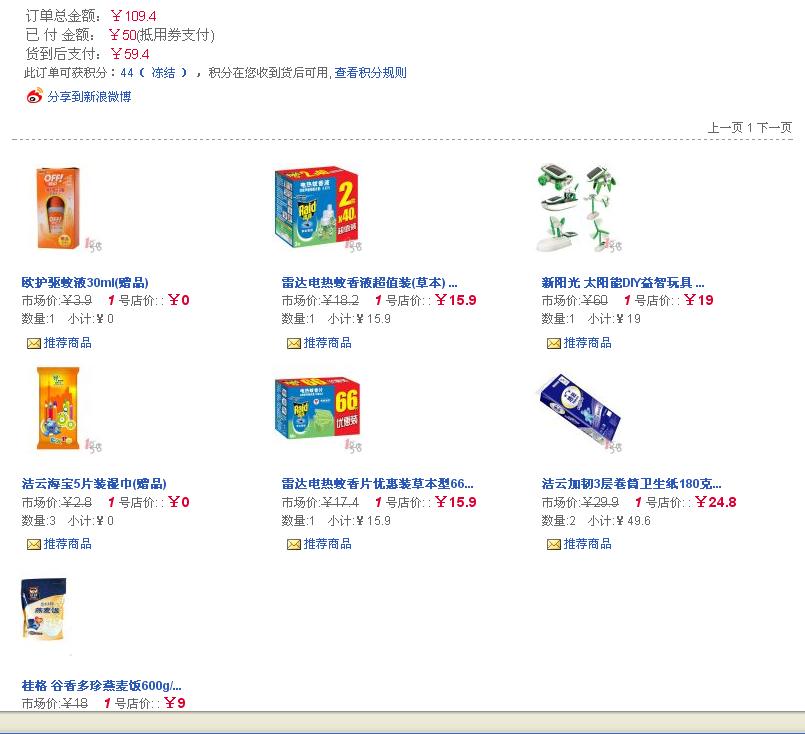Click envelope icon under 新阳光 太阳能DIY toy

[x=554, y=343]
